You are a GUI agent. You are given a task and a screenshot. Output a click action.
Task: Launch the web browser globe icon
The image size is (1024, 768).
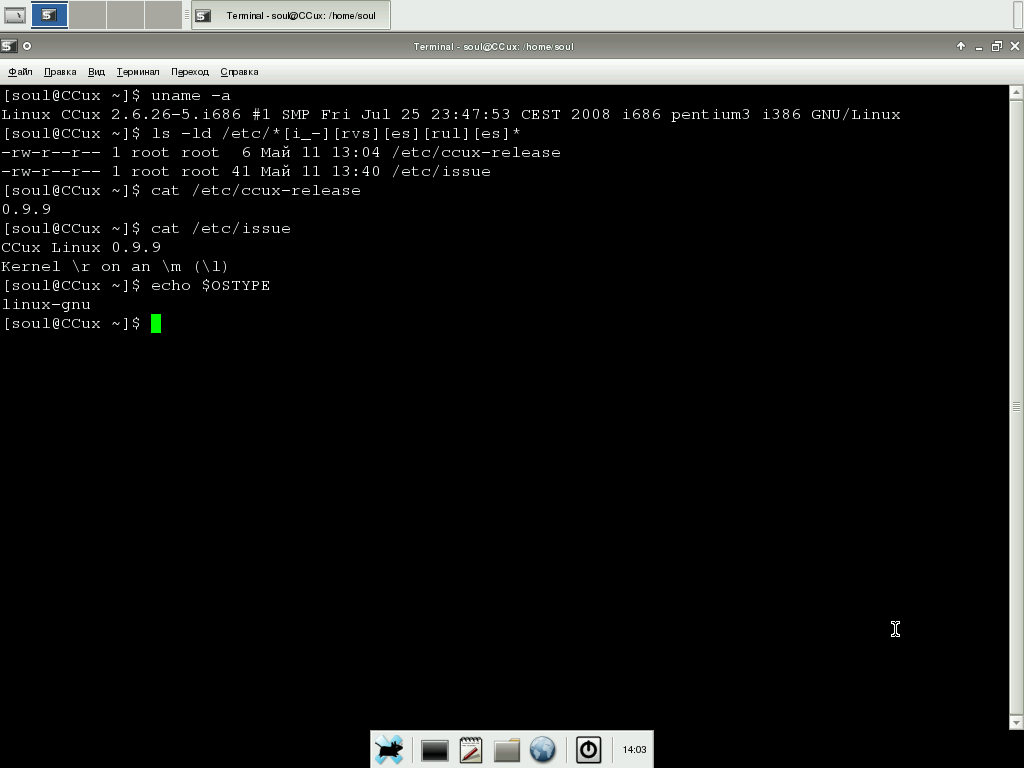tap(543, 749)
